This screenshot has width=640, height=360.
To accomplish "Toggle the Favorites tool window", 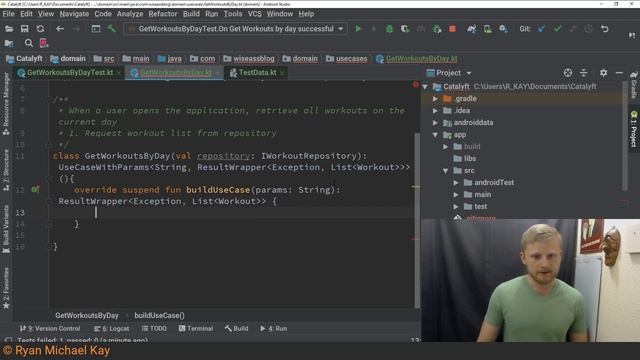I will click(x=6, y=289).
